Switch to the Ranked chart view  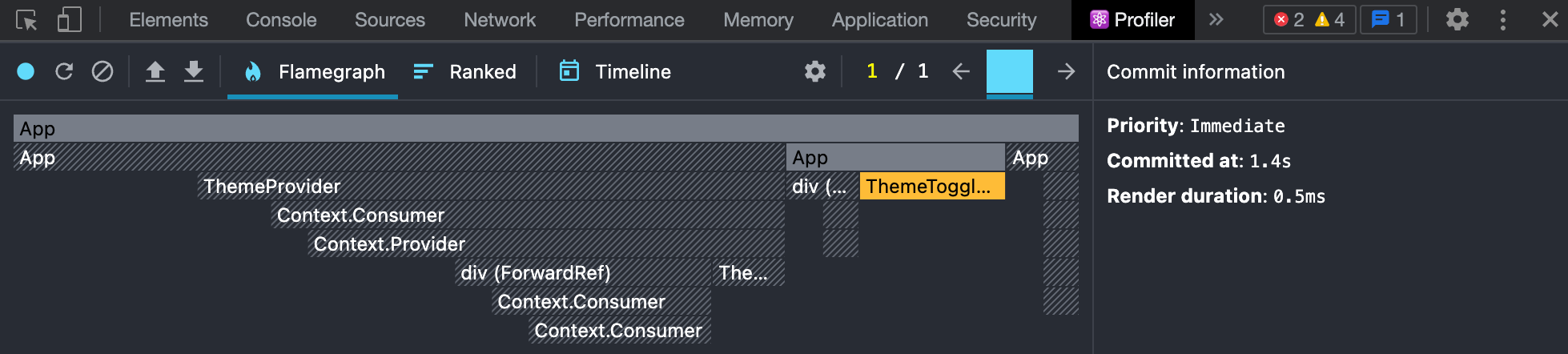click(x=465, y=72)
